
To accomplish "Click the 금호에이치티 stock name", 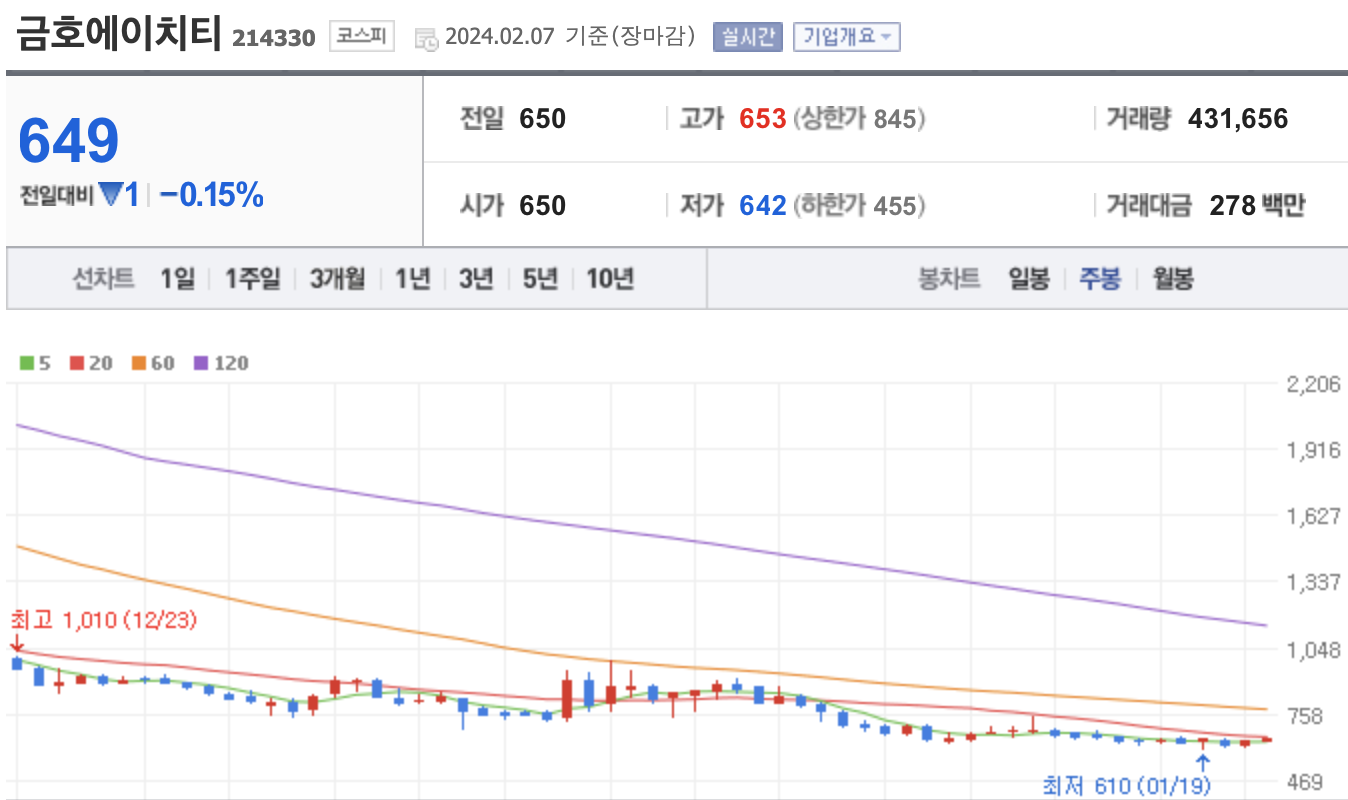I will pos(118,34).
